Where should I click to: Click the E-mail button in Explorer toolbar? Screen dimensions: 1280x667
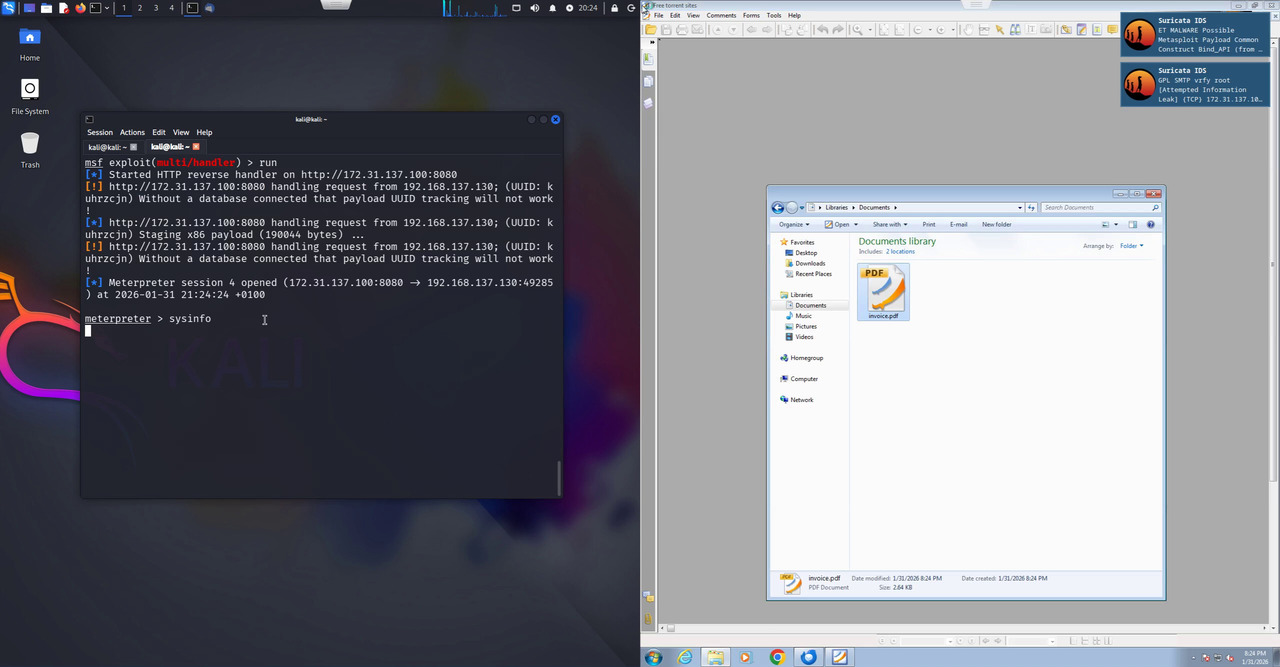[959, 225]
